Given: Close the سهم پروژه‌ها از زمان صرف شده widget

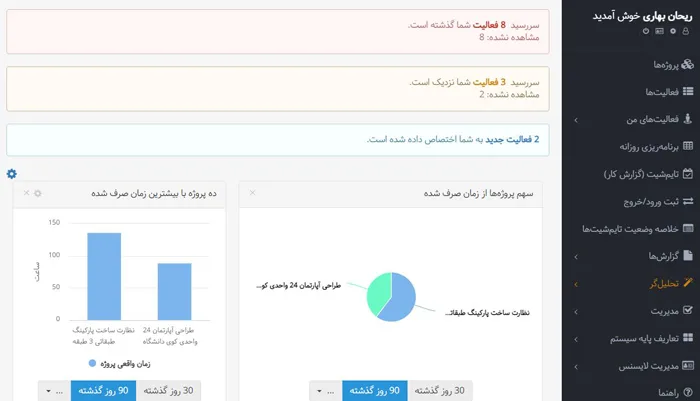Looking at the screenshot, I should coord(252,192).
